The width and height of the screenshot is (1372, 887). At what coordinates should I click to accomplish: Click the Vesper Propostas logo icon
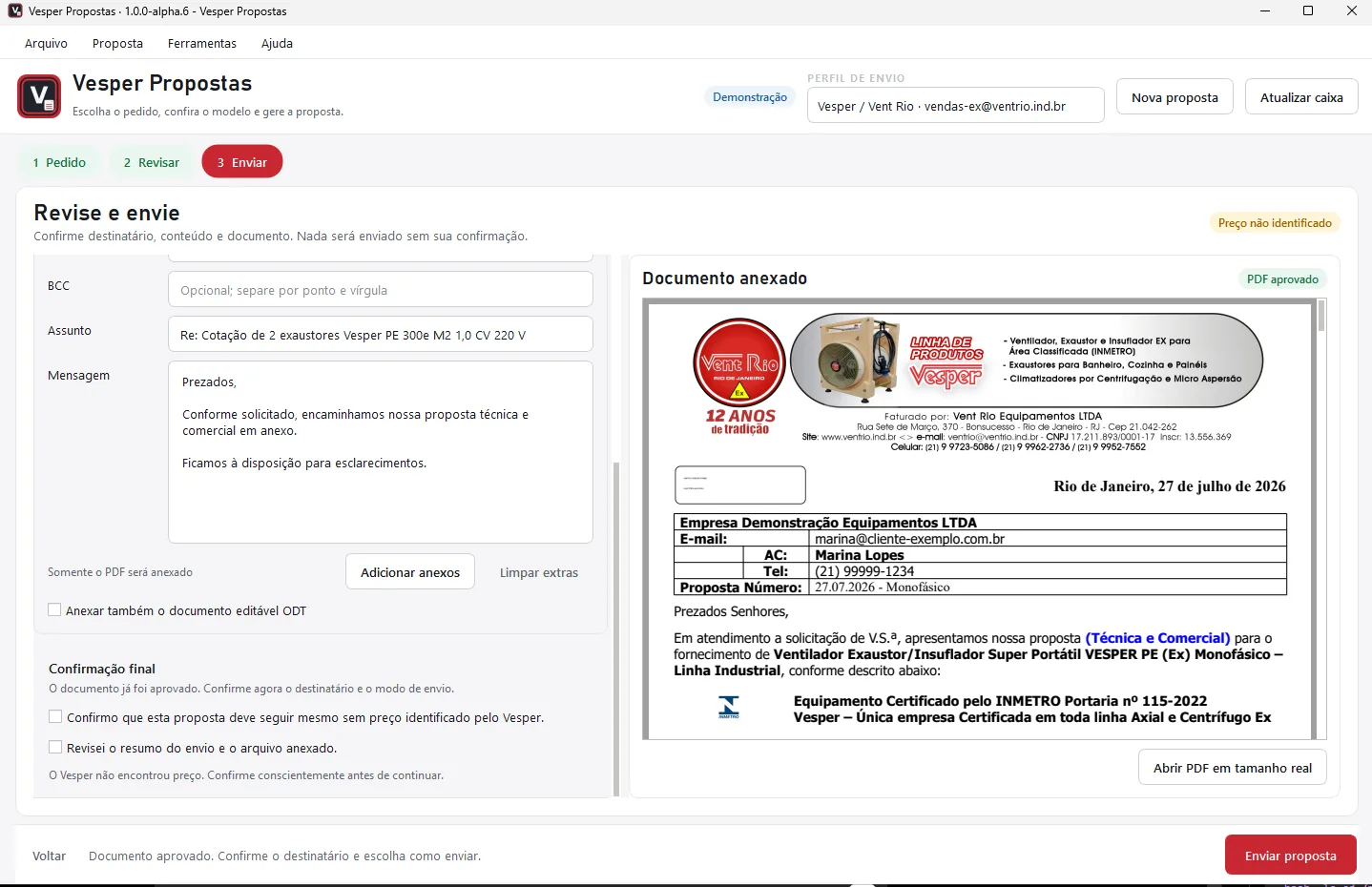[39, 96]
